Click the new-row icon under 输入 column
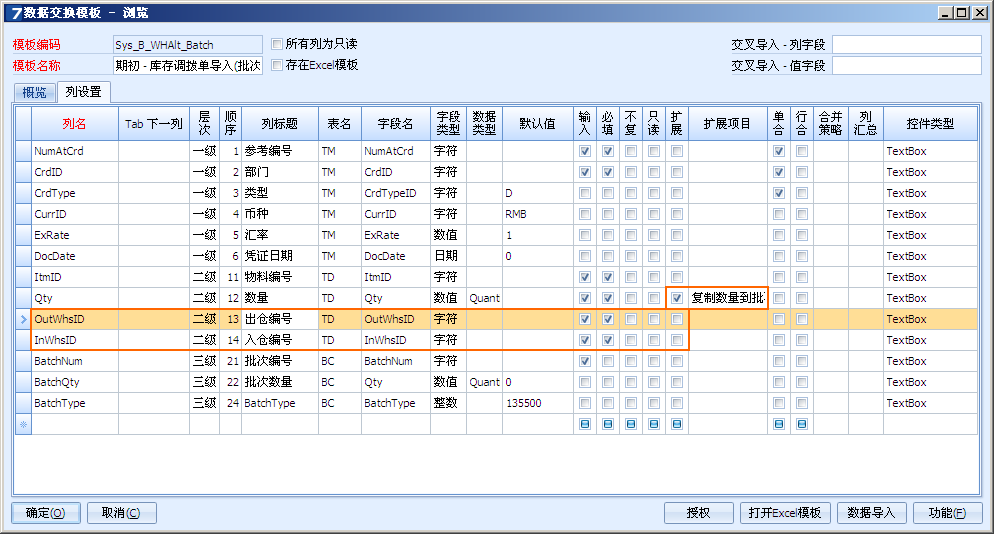994x534 pixels. [585, 425]
